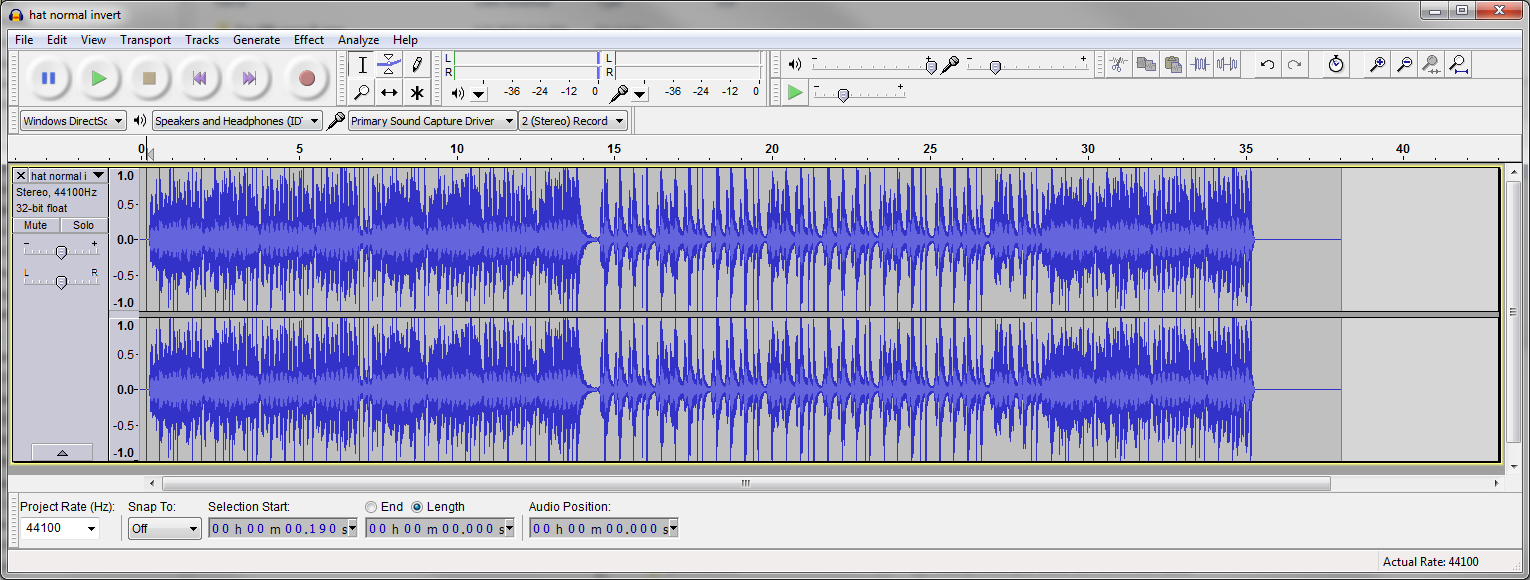
Task: Click the Pause transport button
Action: (48, 78)
